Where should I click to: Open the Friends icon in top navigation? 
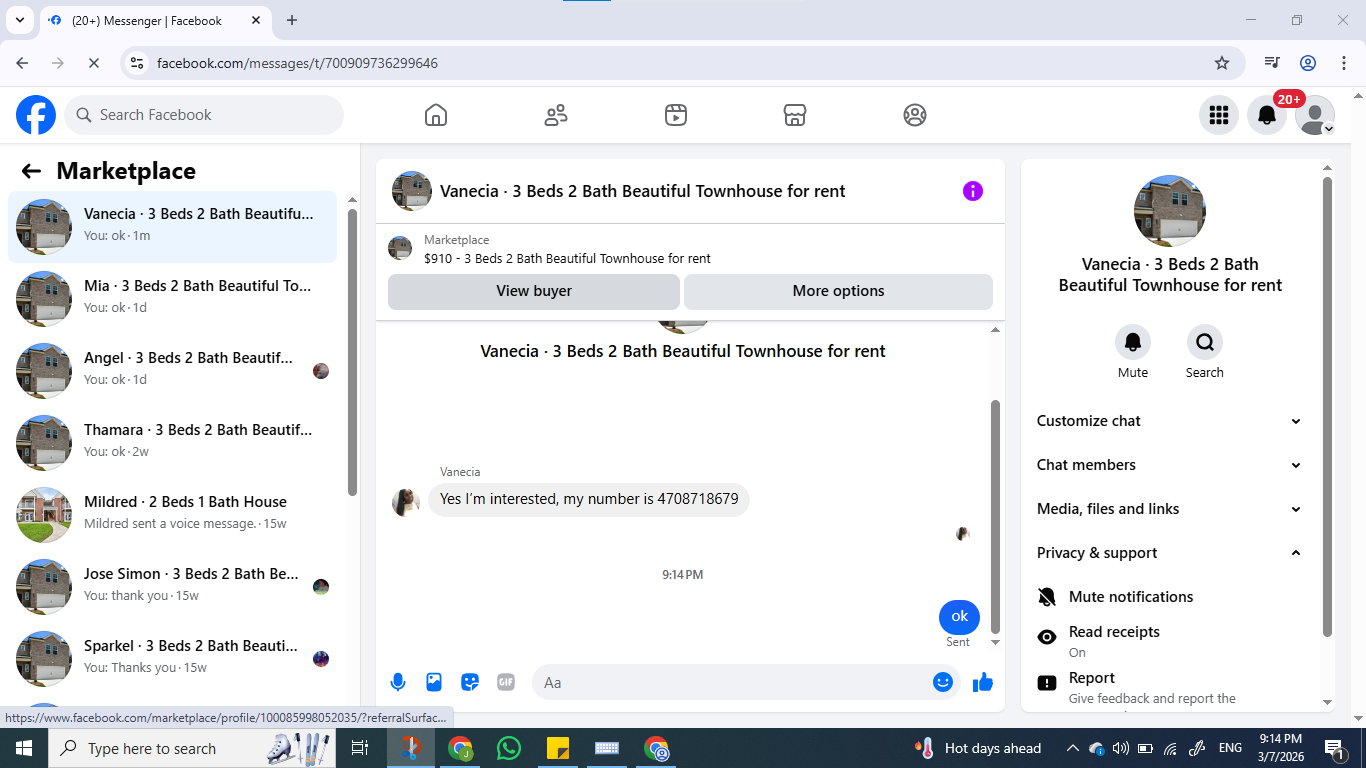pos(556,115)
